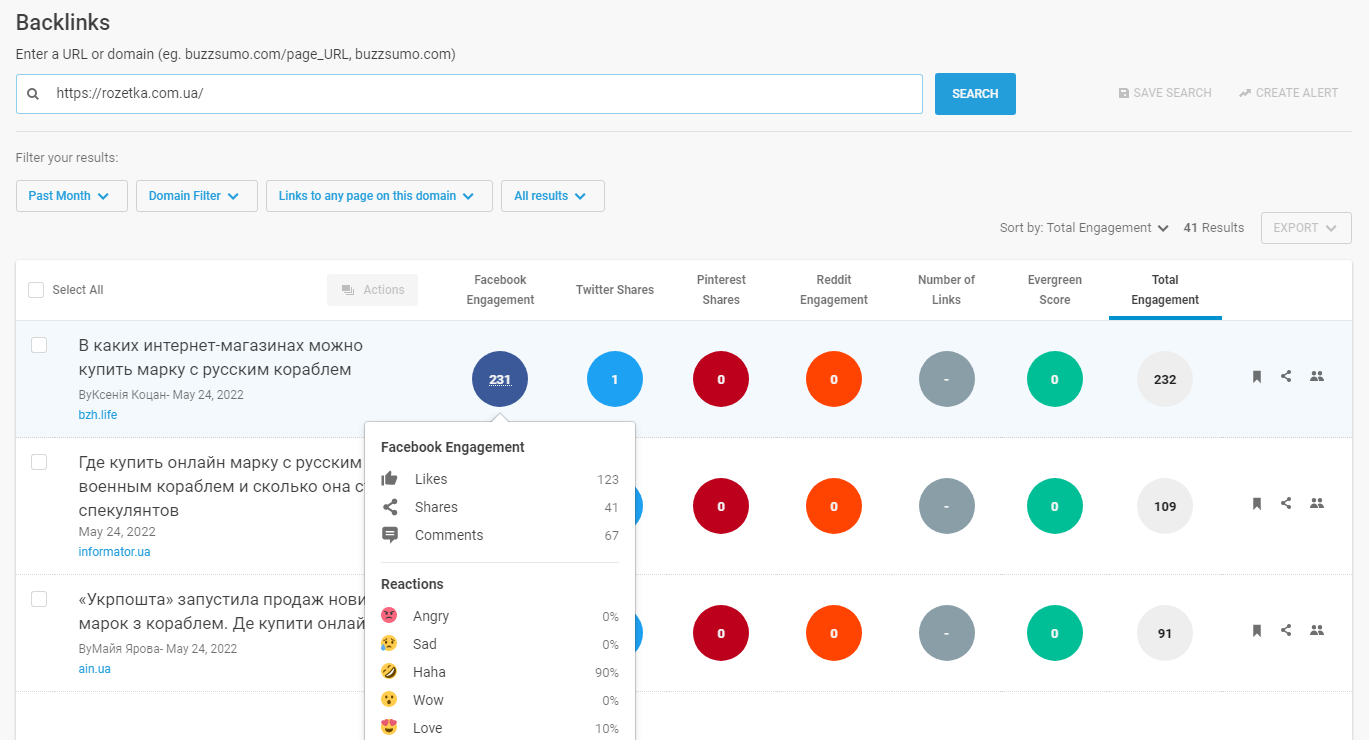1369x740 pixels.
Task: Click total engagement bubble showing 232
Action: pyautogui.click(x=1165, y=379)
